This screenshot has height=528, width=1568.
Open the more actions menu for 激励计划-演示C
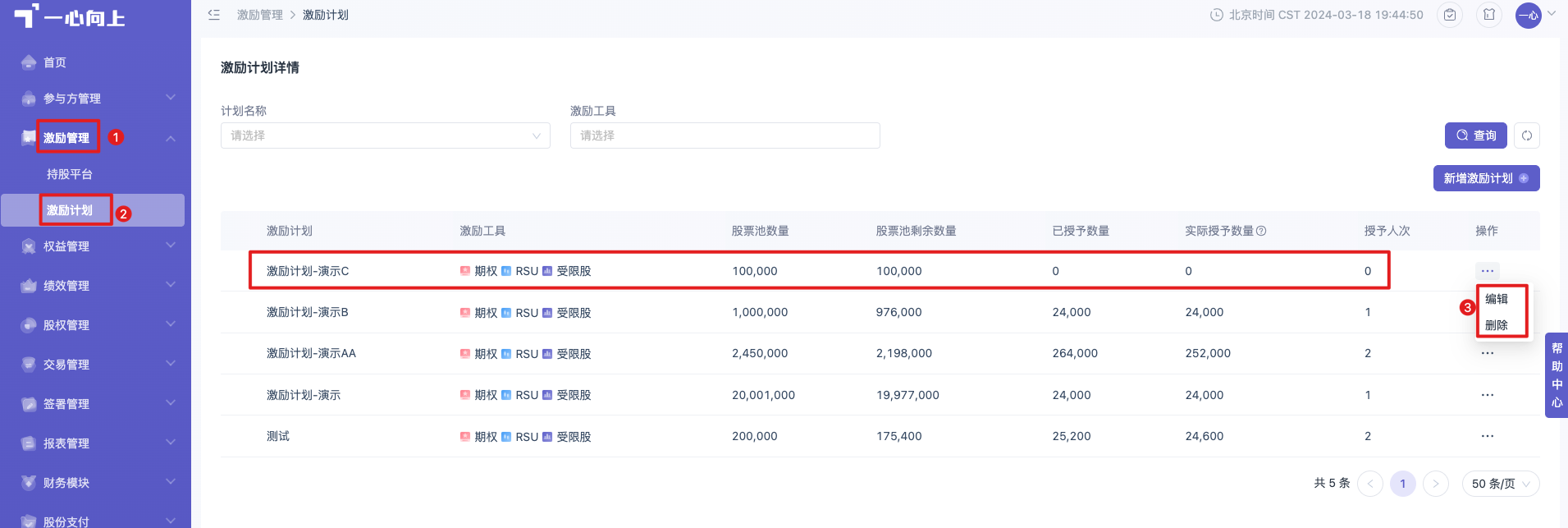pos(1487,271)
